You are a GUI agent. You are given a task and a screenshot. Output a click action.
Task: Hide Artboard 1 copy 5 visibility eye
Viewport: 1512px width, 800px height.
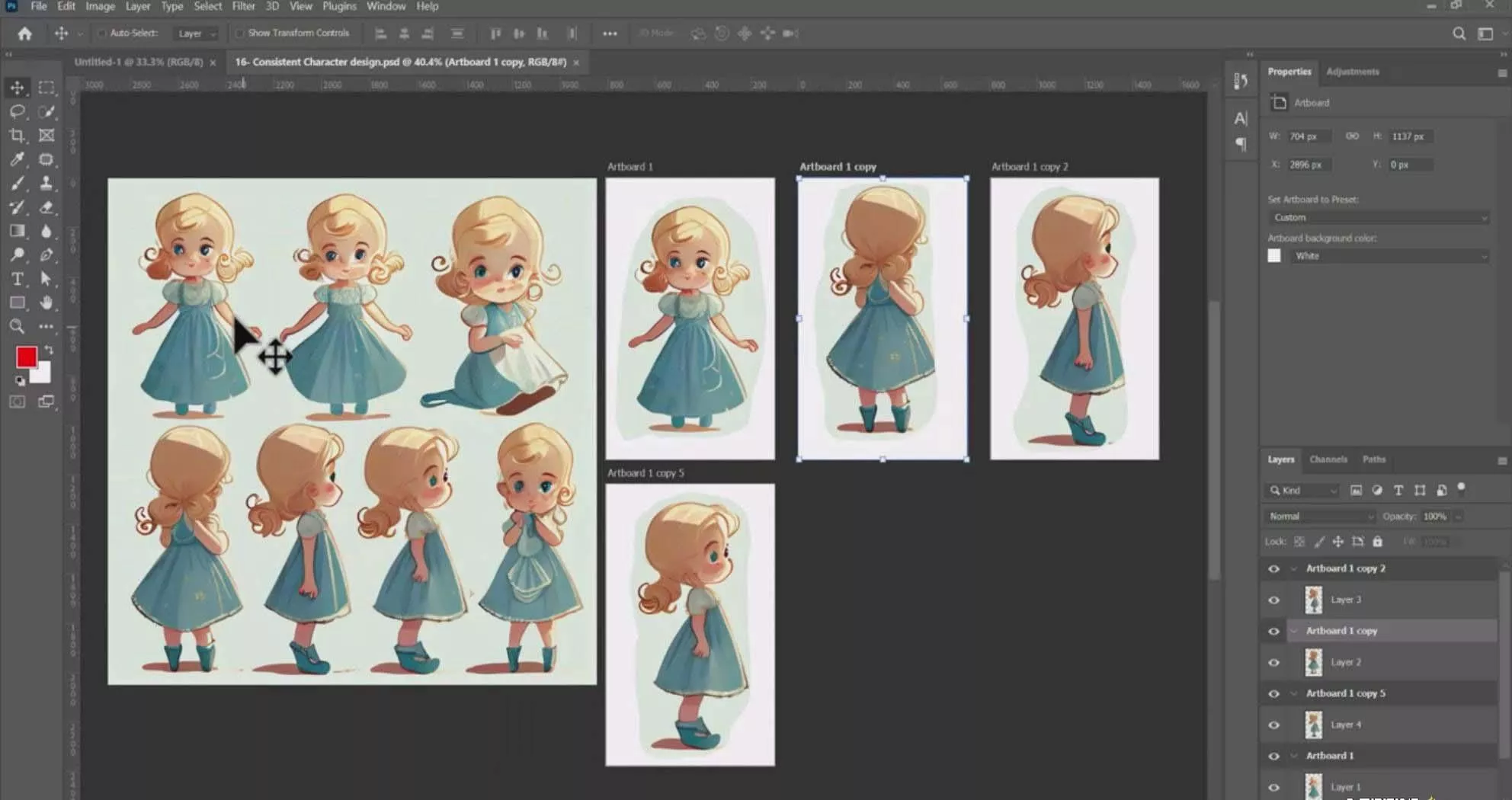(1273, 693)
